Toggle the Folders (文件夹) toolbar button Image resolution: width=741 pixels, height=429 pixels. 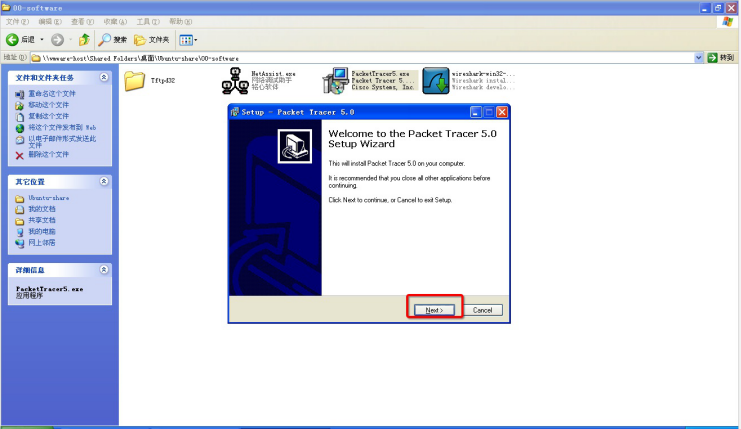(152, 40)
